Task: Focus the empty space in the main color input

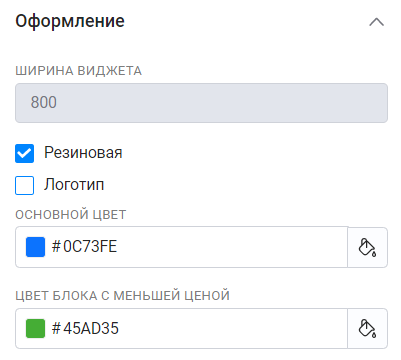Action: (233, 247)
